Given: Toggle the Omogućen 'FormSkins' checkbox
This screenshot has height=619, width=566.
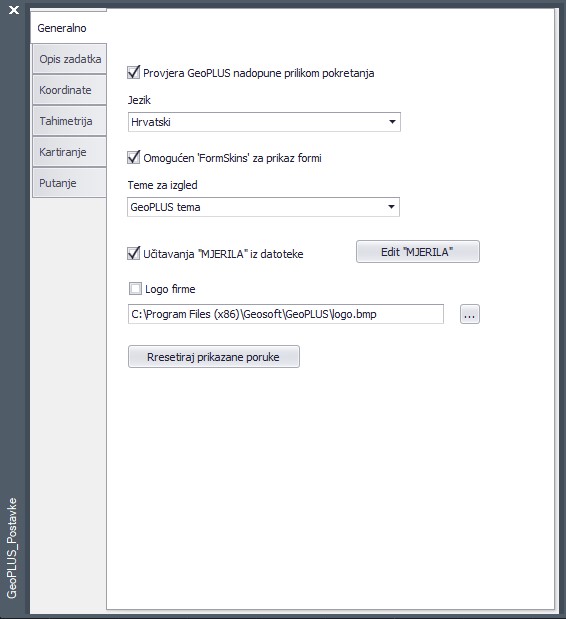Looking at the screenshot, I should 133,158.
